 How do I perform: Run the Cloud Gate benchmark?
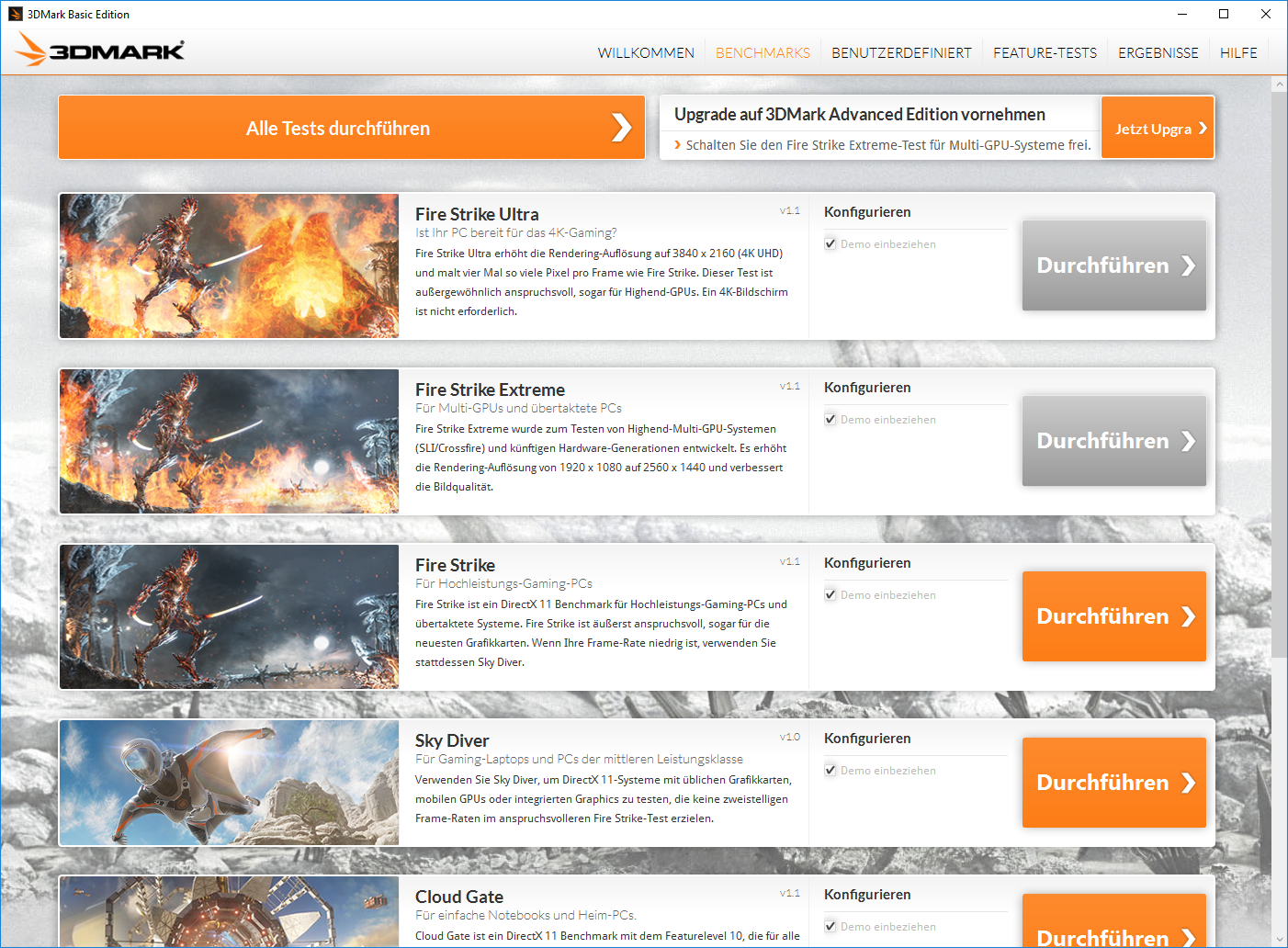pos(1114,920)
